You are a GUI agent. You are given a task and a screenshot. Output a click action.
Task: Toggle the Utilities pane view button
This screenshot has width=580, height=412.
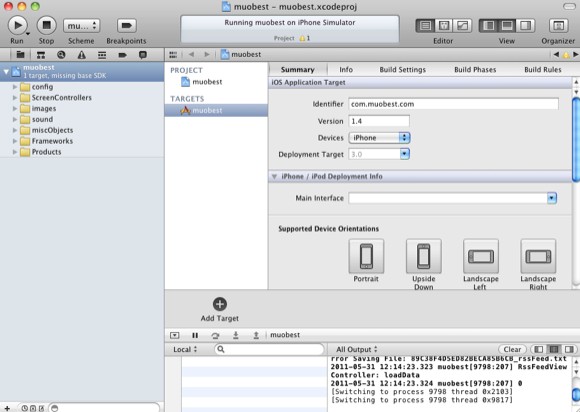pos(526,26)
